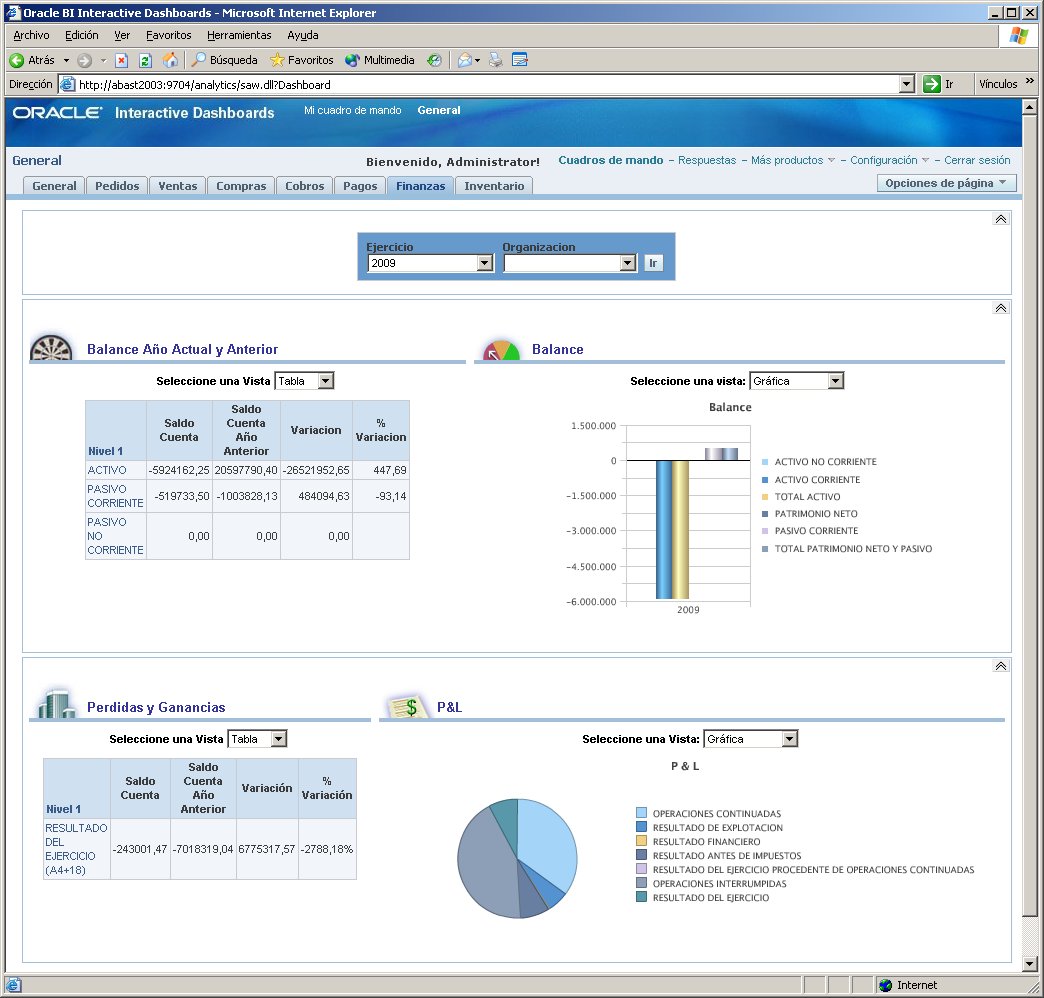Screen dimensions: 1044x998
Task: Open the Ejercicio year dropdown
Action: click(x=484, y=264)
